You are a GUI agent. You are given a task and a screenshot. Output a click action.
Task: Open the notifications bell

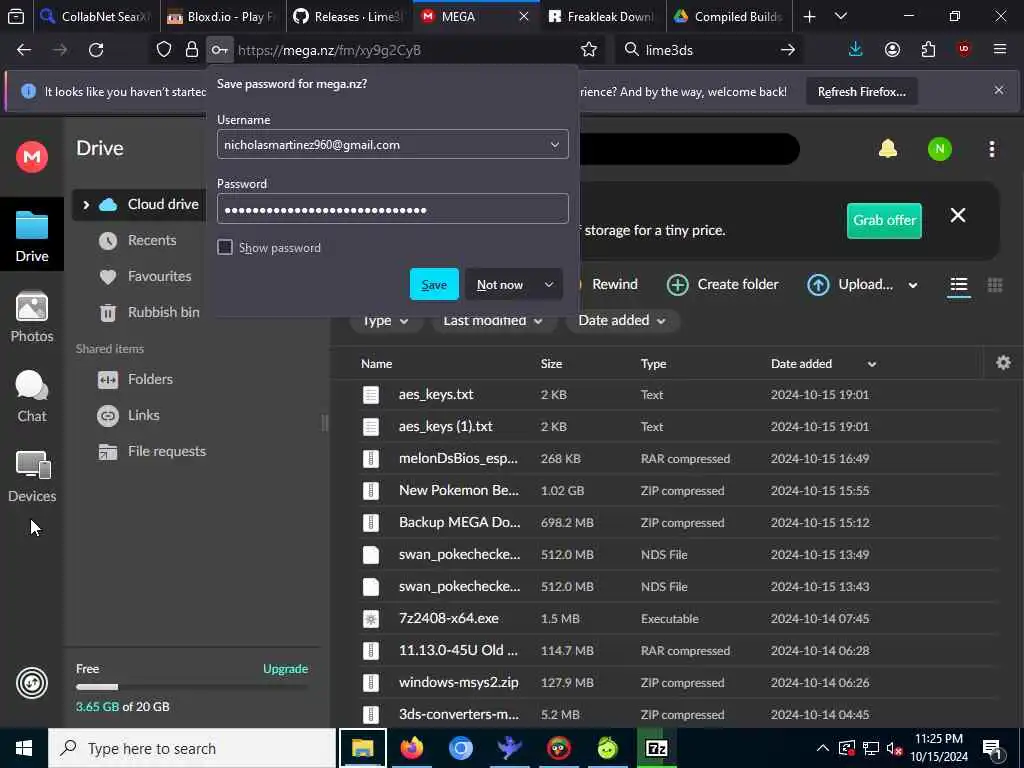point(888,149)
